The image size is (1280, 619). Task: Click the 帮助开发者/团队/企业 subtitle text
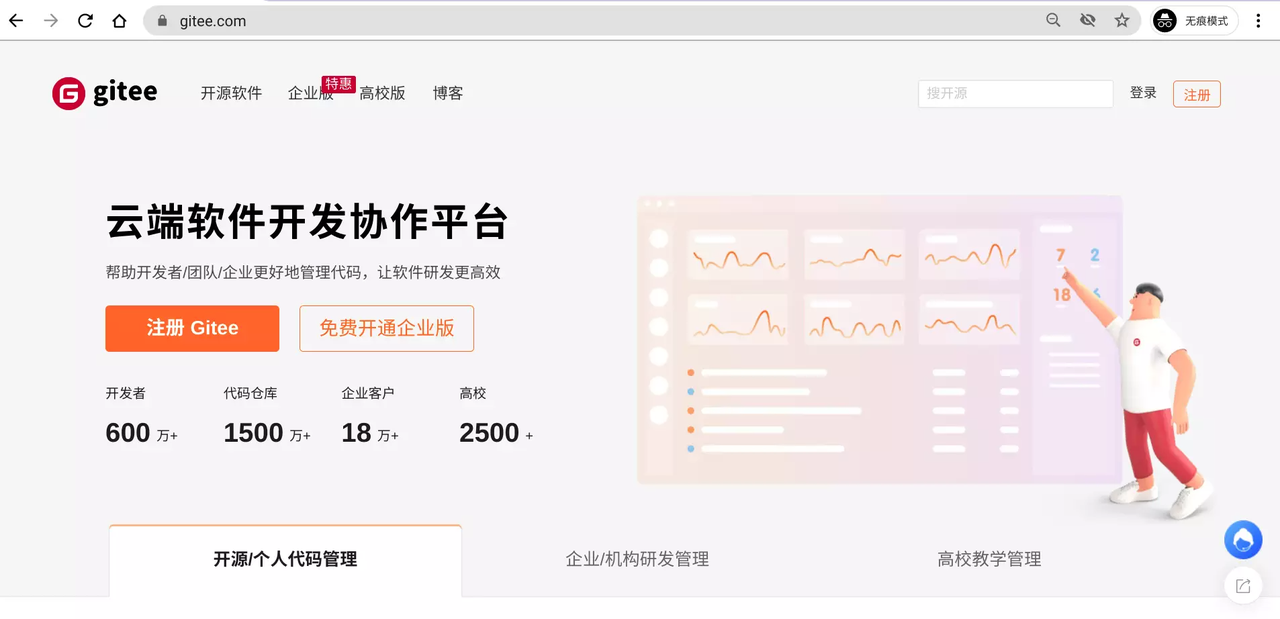(303, 272)
